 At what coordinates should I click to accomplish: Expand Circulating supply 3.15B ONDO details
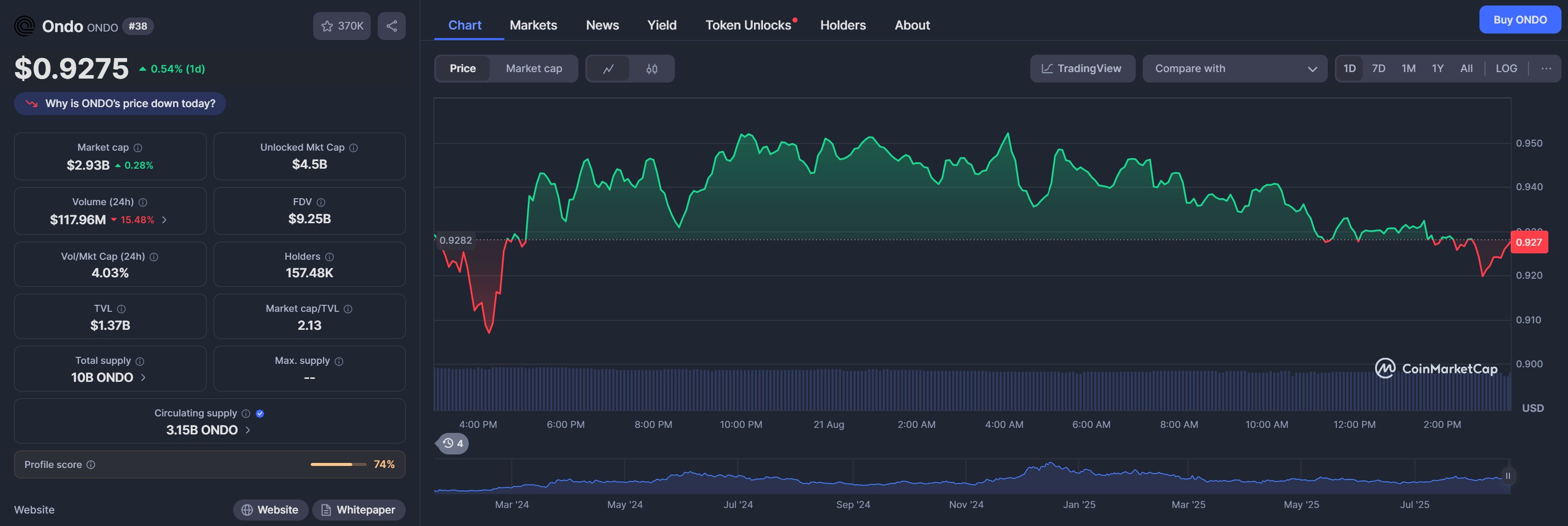tap(247, 430)
